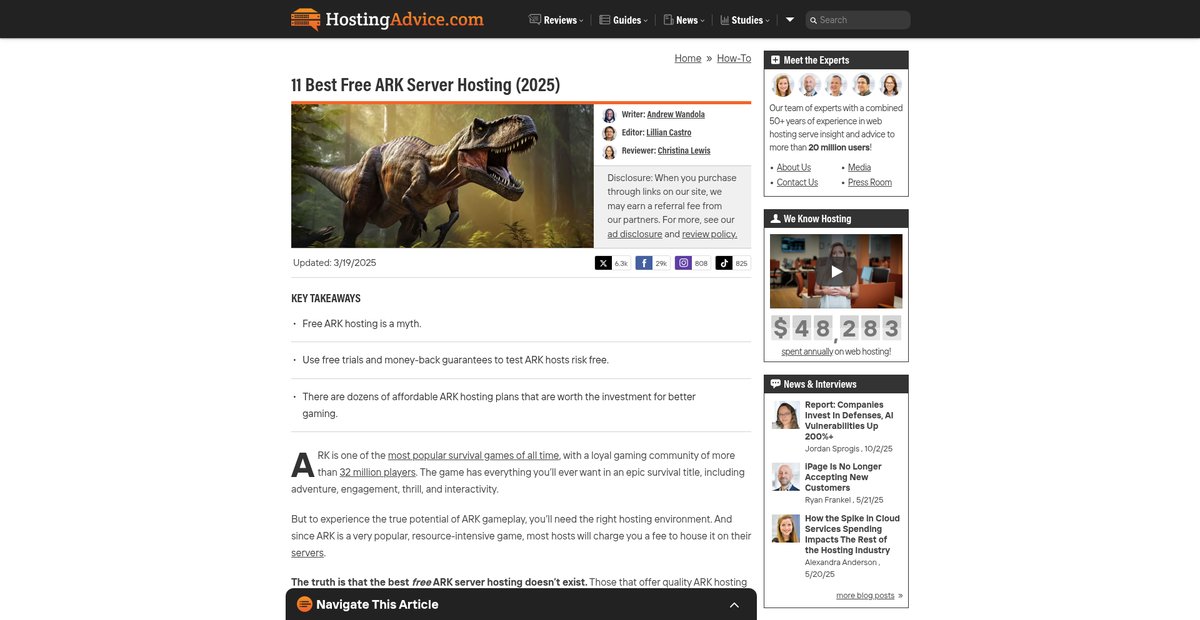Image resolution: width=1200 pixels, height=620 pixels.
Task: Click the Studies chart icon
Action: coord(724,20)
